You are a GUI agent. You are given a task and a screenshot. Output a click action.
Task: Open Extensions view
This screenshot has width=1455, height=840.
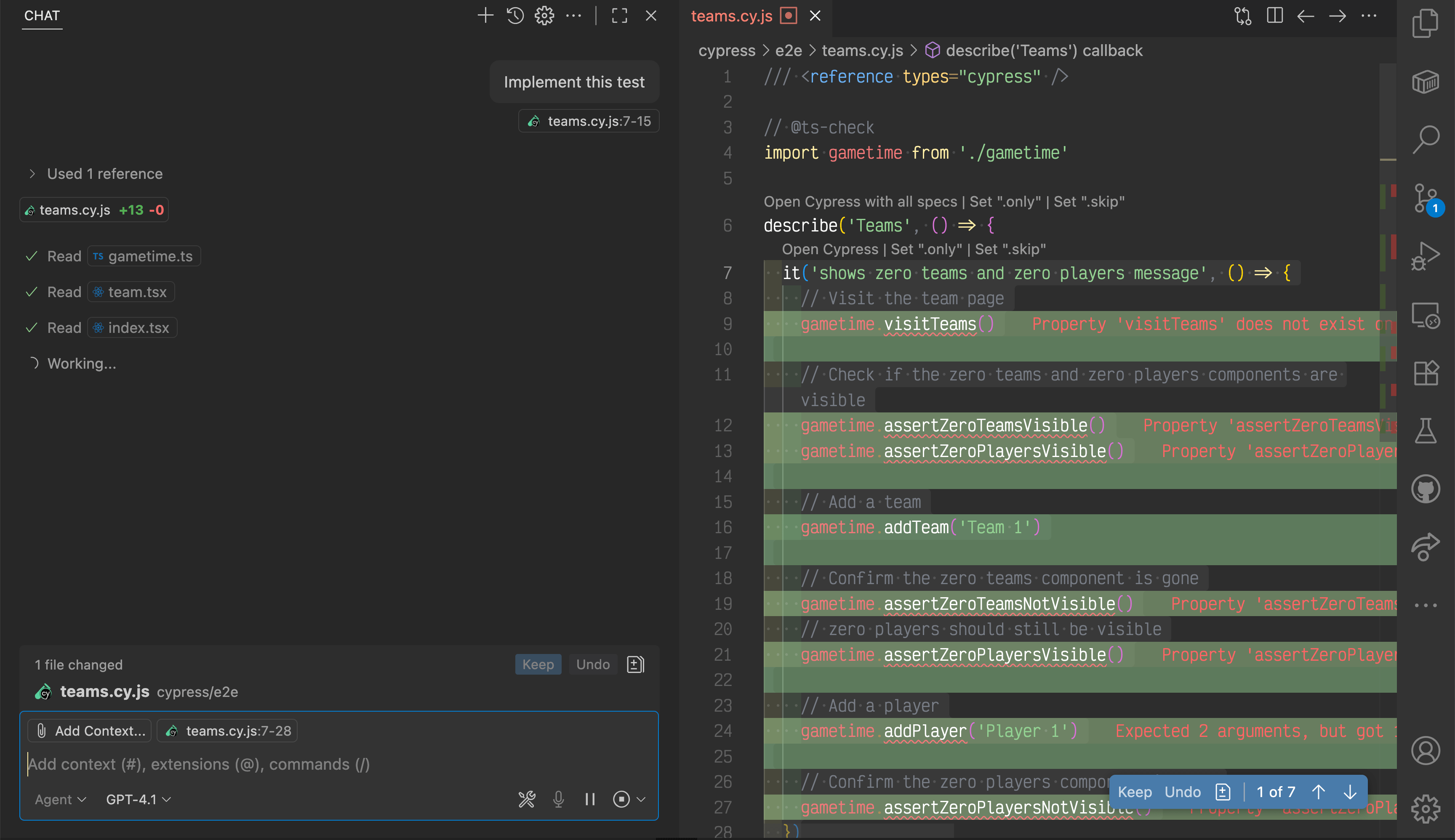pos(1426,373)
